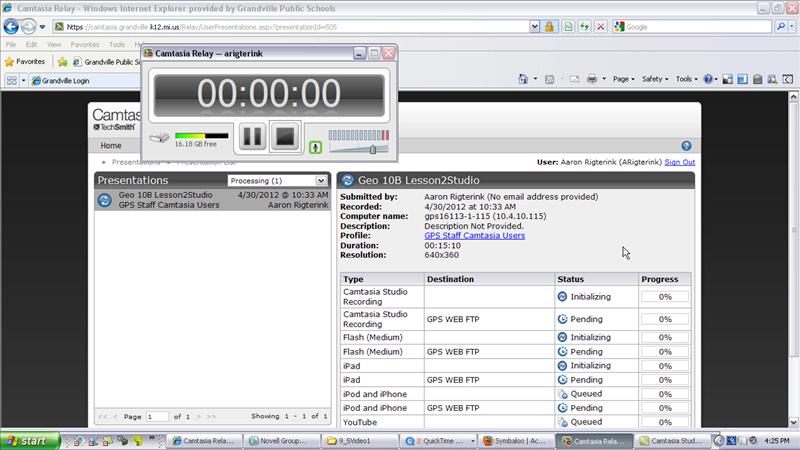Open the View menu
The width and height of the screenshot is (800, 450).
point(54,45)
